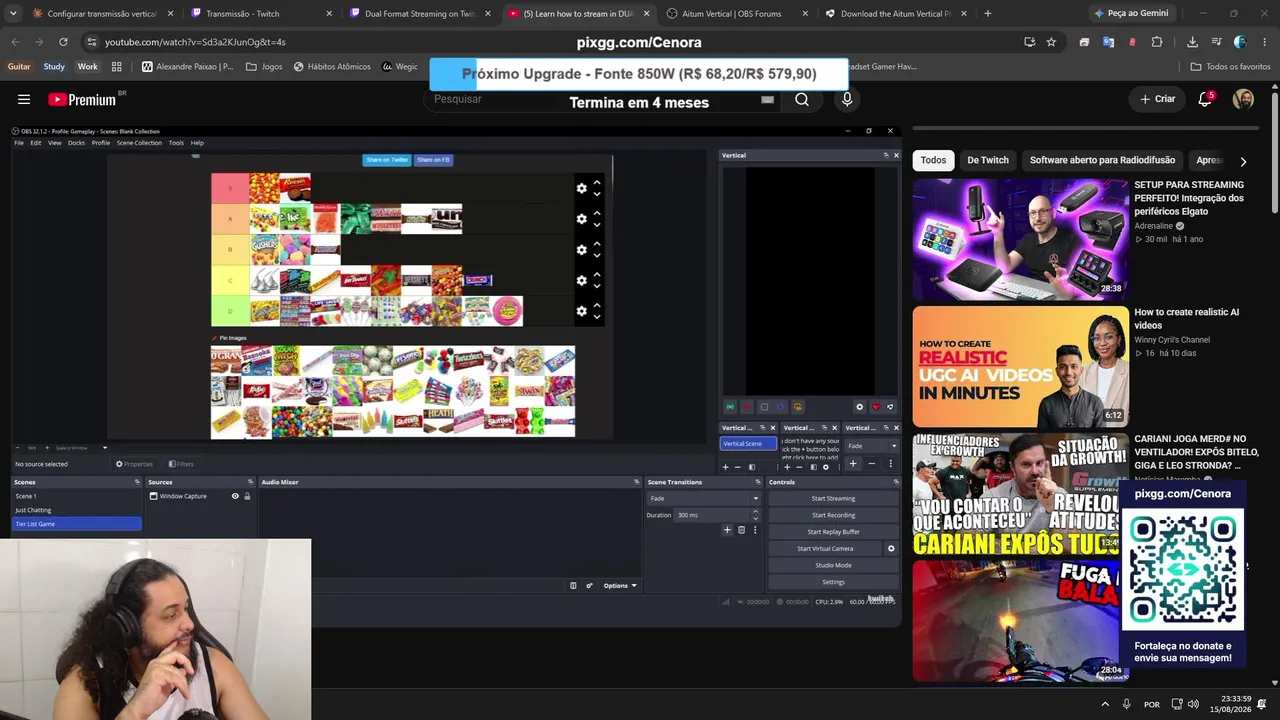1280x720 pixels.
Task: Open the OBS File menu
Action: pos(19,143)
